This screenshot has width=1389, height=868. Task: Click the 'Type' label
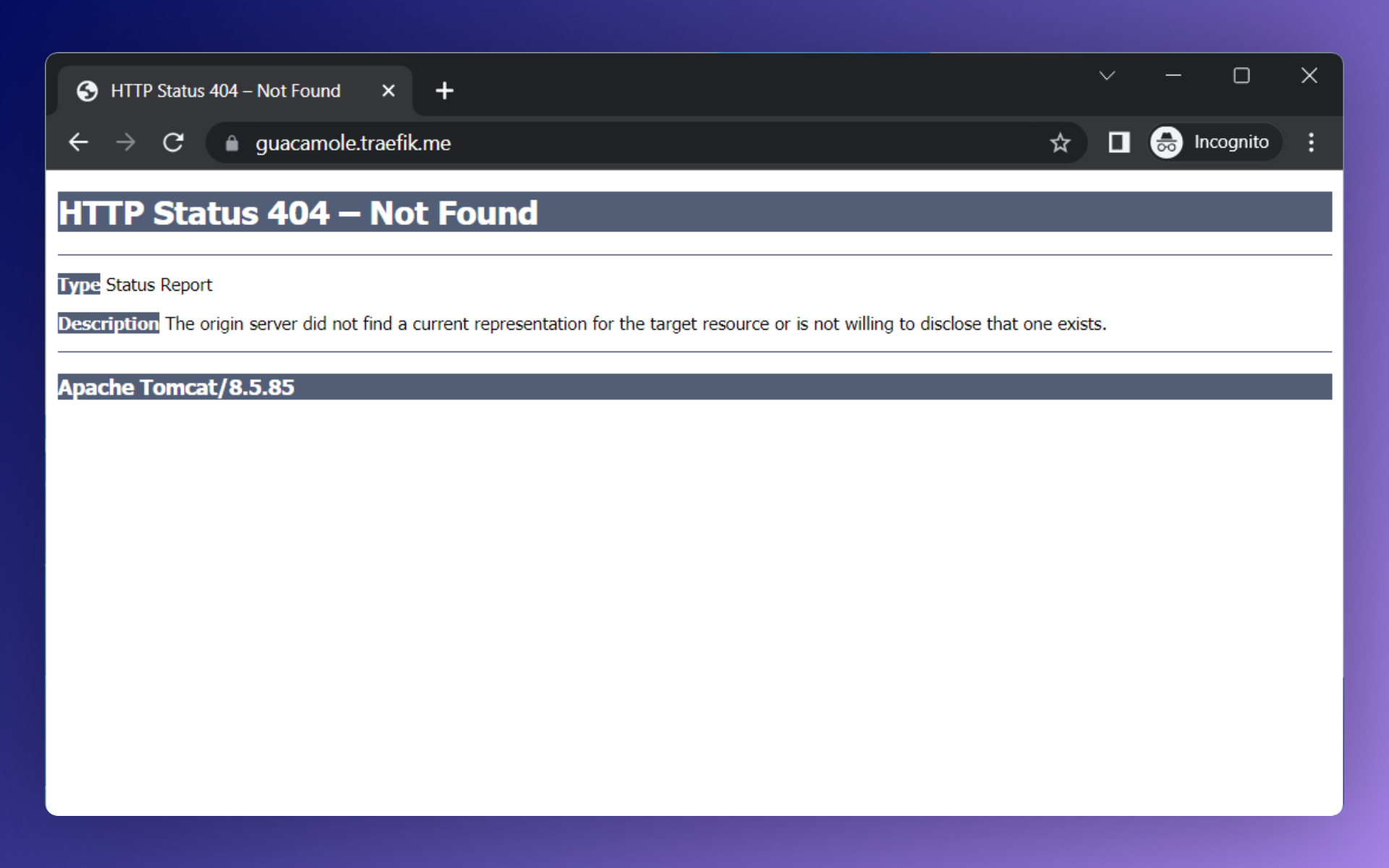pyautogui.click(x=79, y=284)
